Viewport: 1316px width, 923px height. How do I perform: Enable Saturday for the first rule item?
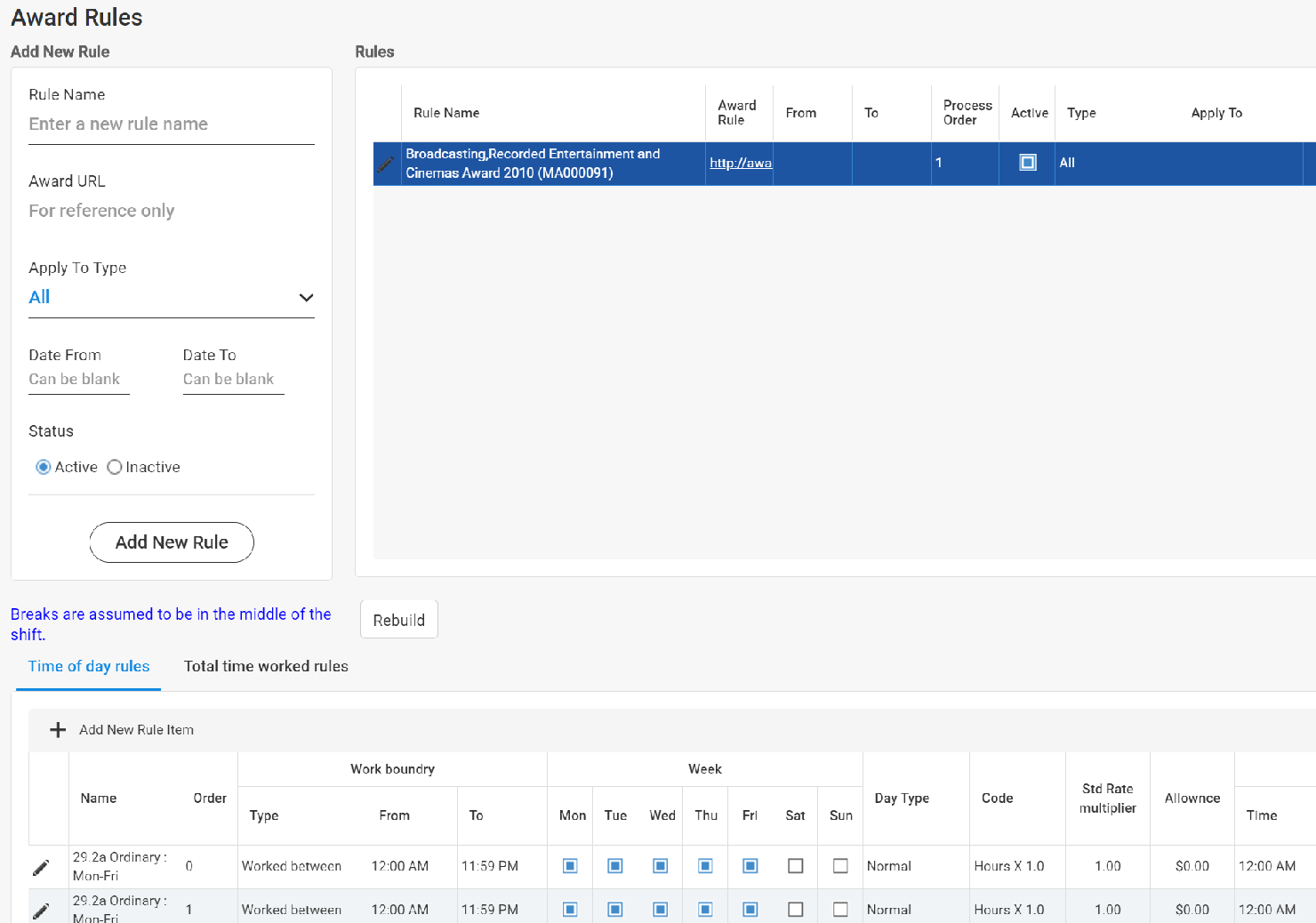(795, 866)
